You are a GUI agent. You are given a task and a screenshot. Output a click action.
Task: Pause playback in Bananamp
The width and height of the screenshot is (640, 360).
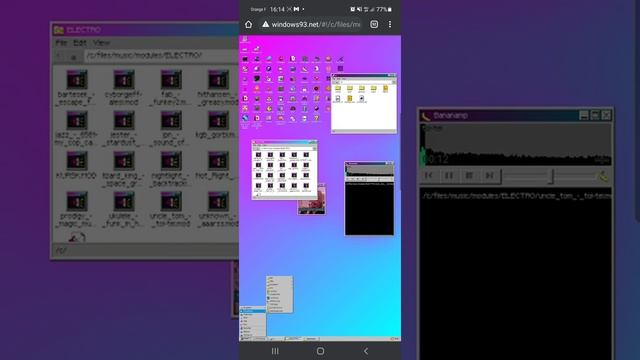[x=449, y=176]
